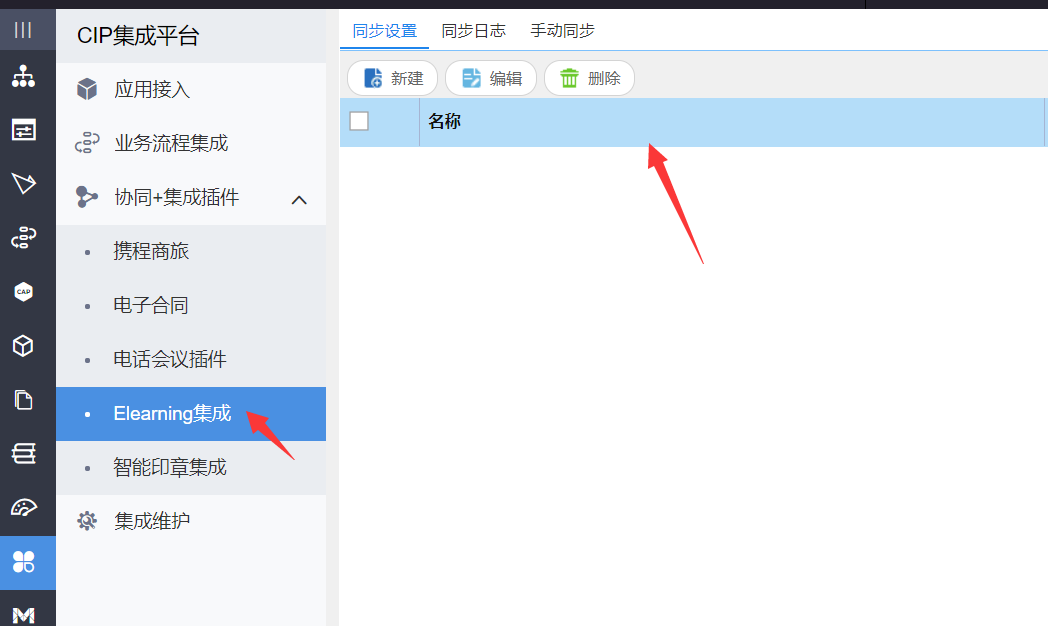This screenshot has width=1048, height=626.
Task: Click the paper plane icon in dark sidebar
Action: pyautogui.click(x=23, y=184)
